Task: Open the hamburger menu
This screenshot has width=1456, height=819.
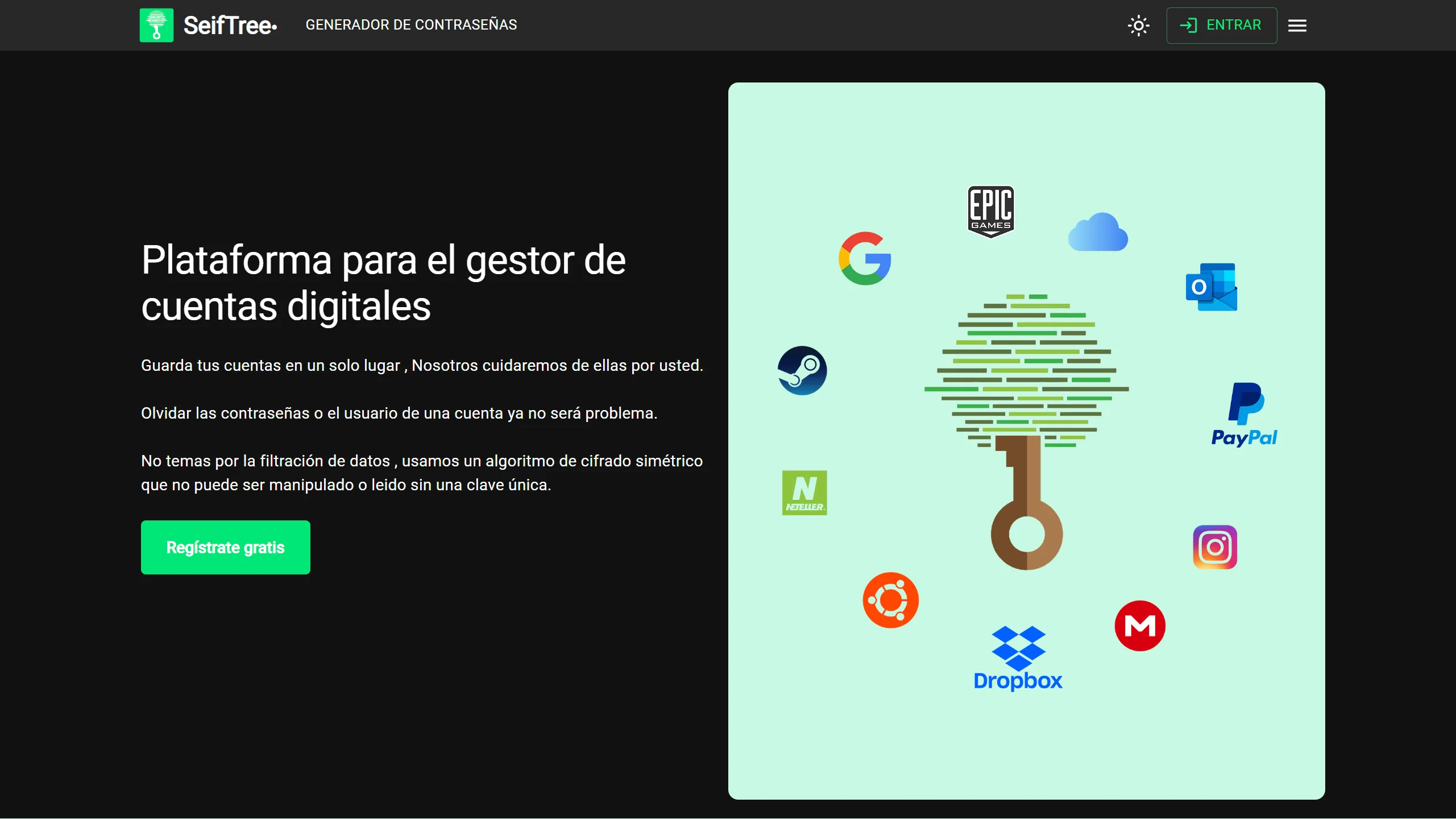Action: (x=1297, y=26)
